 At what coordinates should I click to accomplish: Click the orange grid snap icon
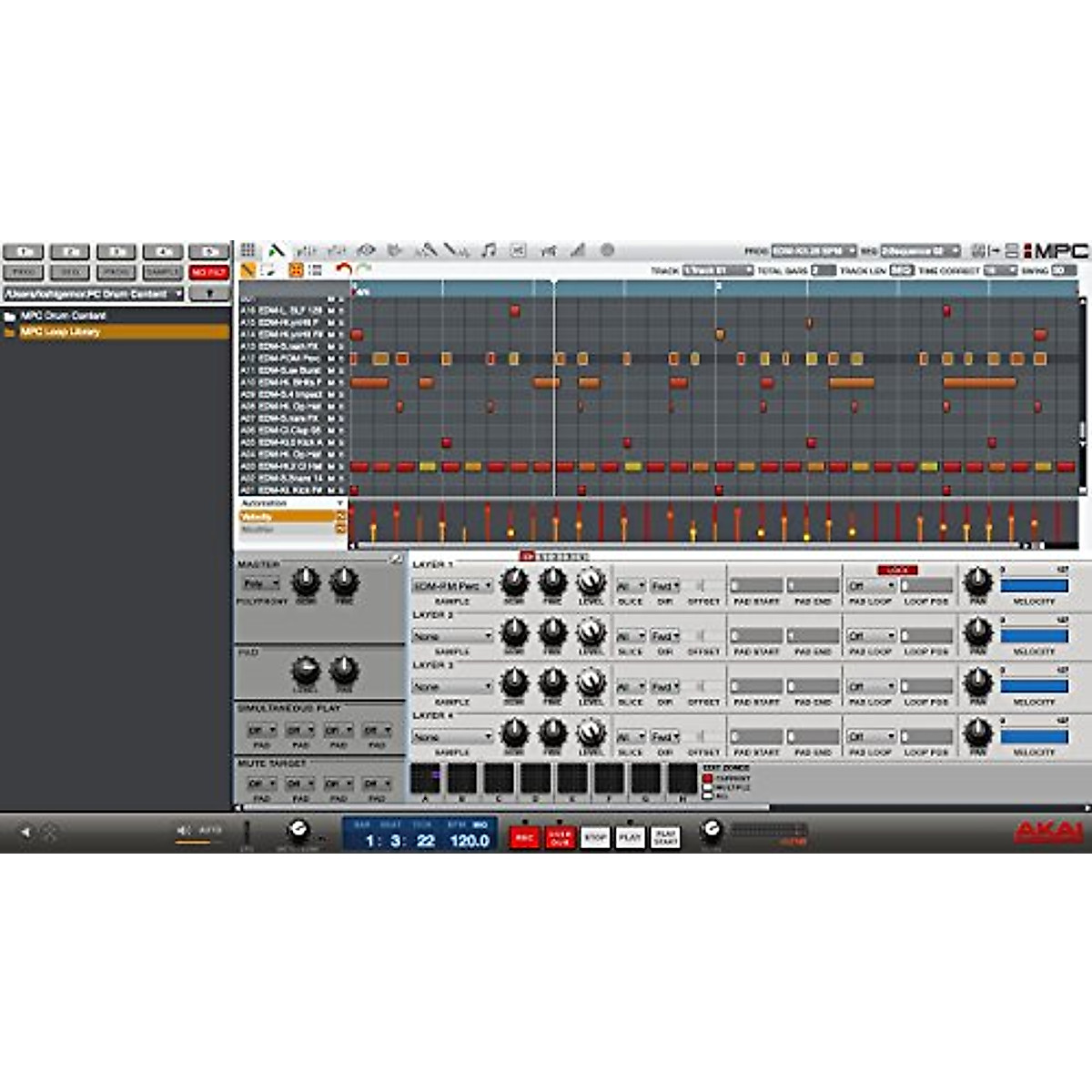(296, 270)
